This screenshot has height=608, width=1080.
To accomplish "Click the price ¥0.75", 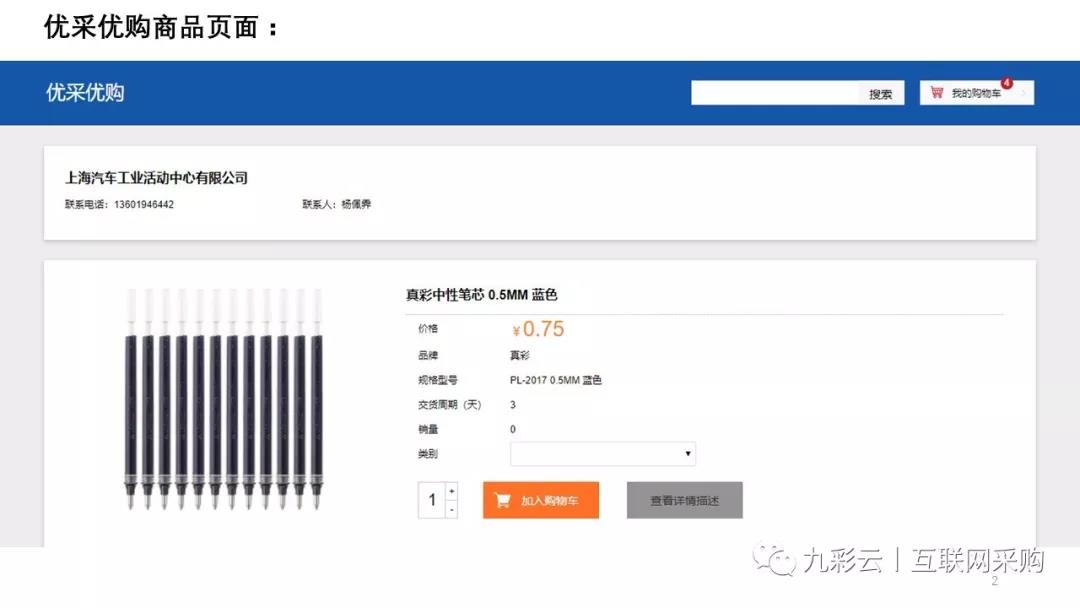I will 538,329.
